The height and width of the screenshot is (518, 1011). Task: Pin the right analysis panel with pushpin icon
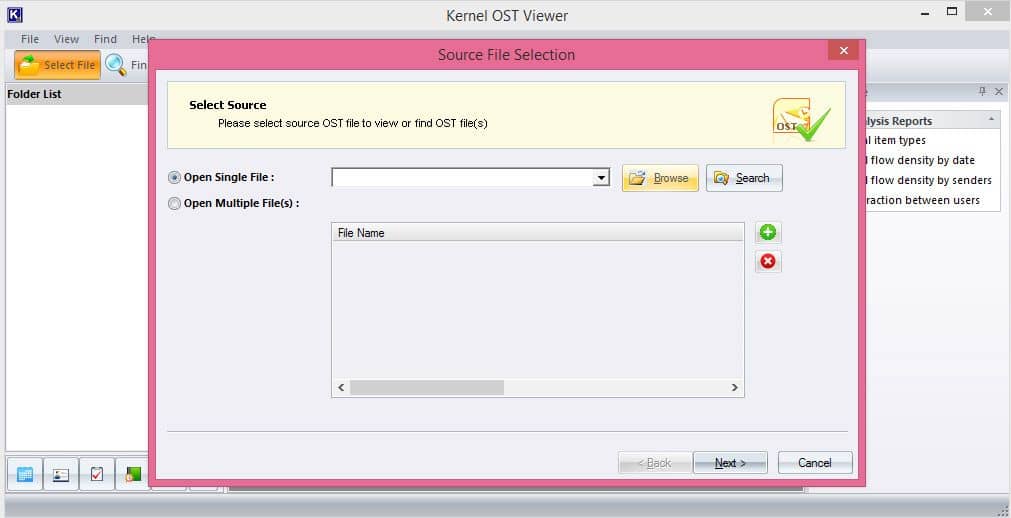pyautogui.click(x=983, y=92)
